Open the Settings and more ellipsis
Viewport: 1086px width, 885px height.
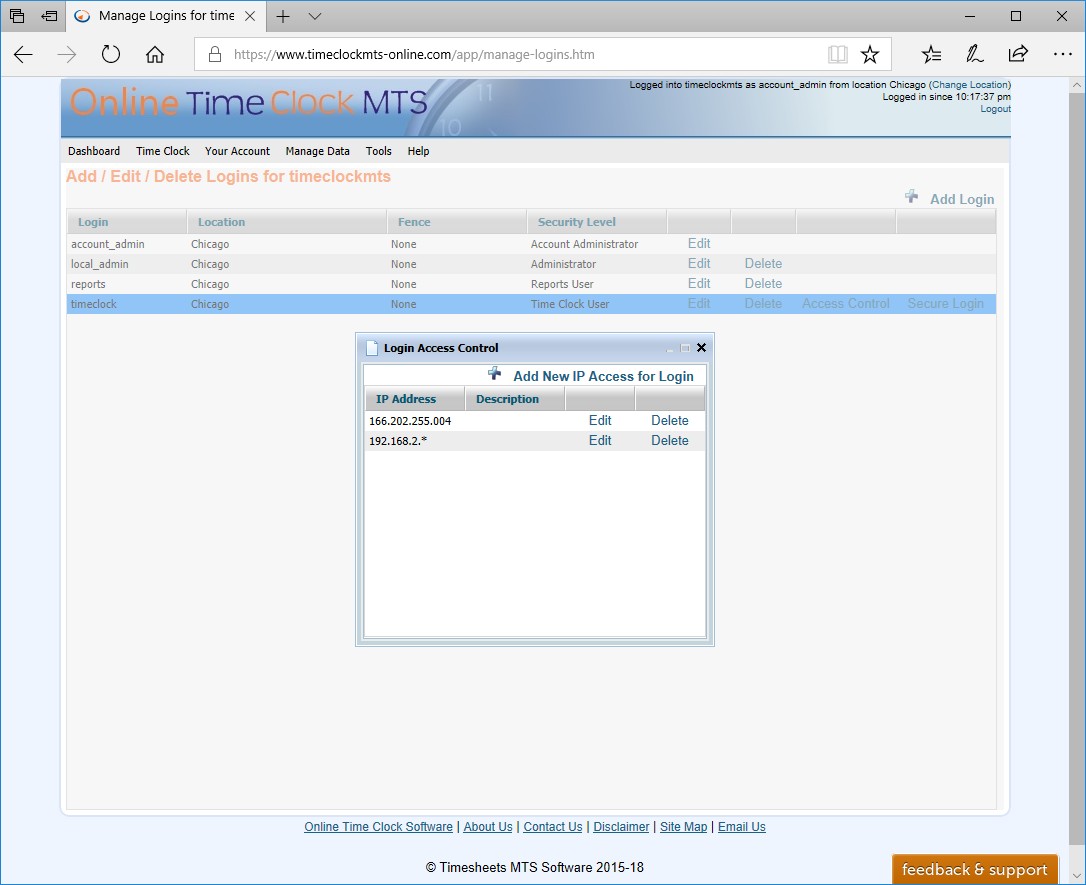[x=1062, y=55]
